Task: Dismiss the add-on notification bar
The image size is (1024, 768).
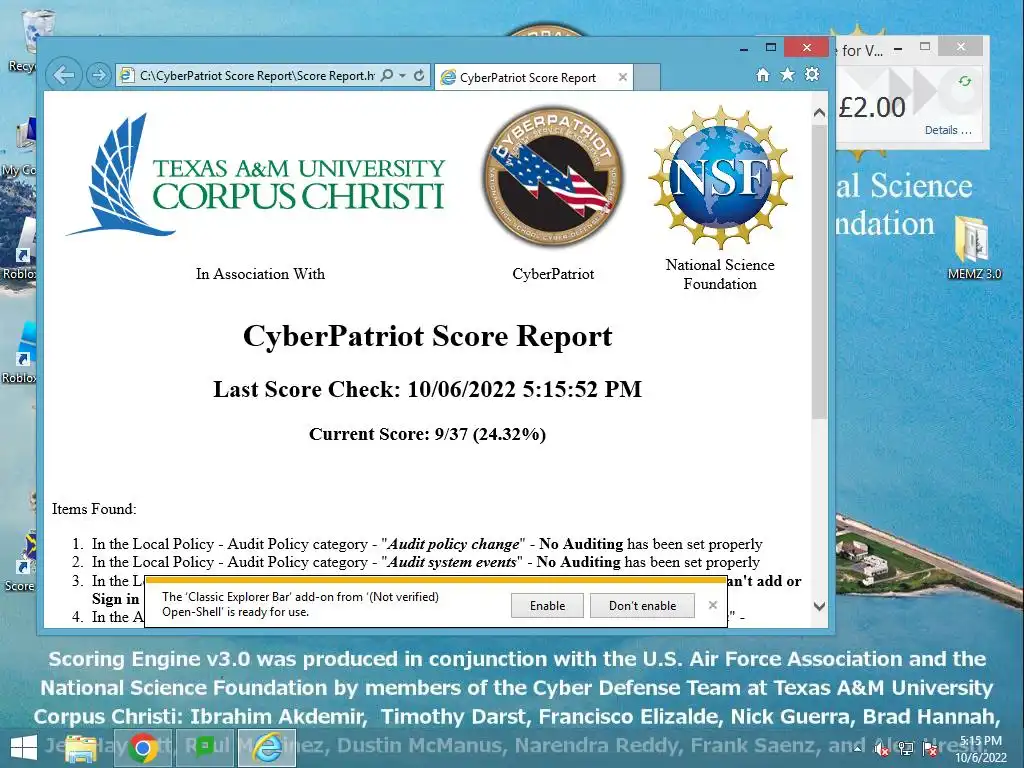Action: [x=712, y=605]
